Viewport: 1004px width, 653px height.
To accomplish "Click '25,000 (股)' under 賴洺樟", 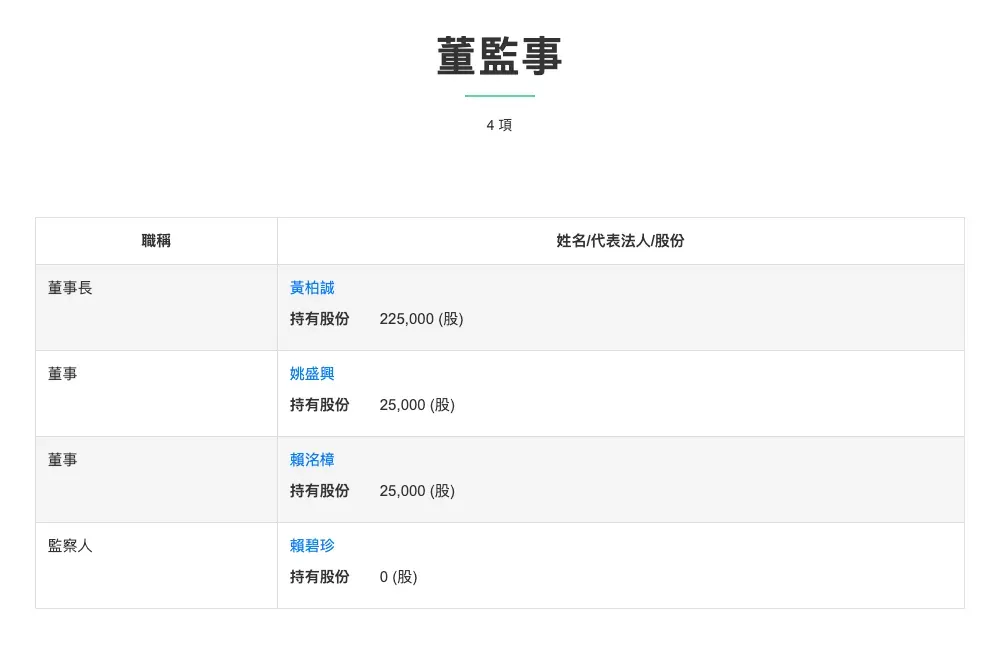I will tap(417, 491).
